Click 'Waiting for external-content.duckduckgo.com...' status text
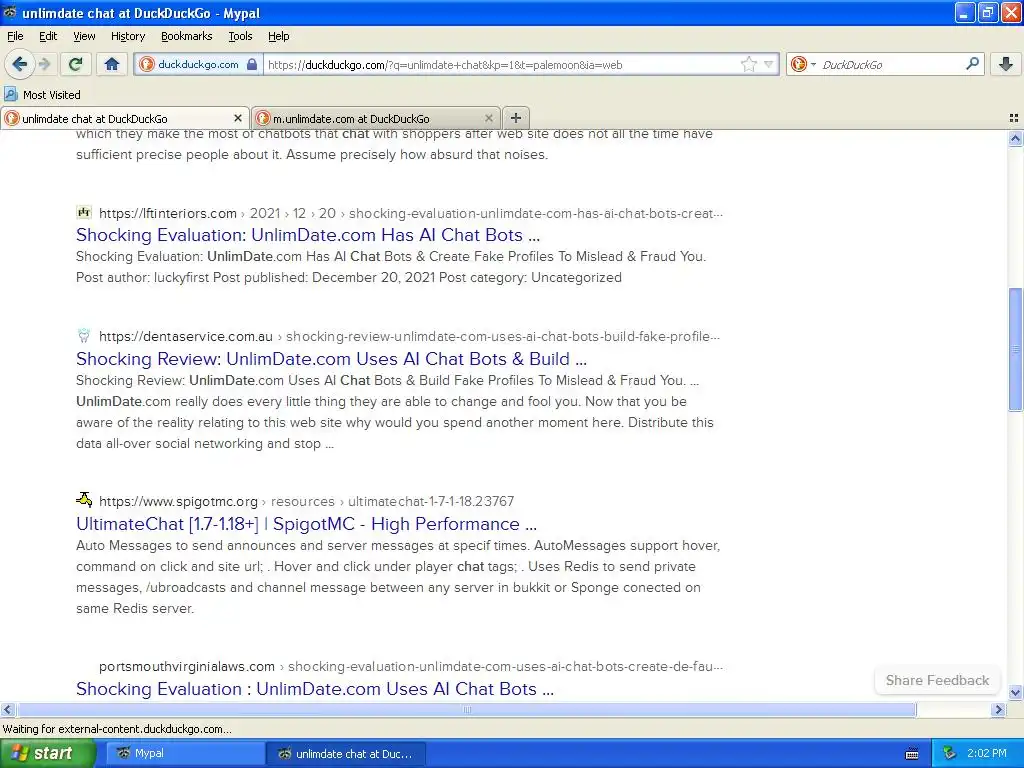The width and height of the screenshot is (1024, 768). (x=118, y=729)
